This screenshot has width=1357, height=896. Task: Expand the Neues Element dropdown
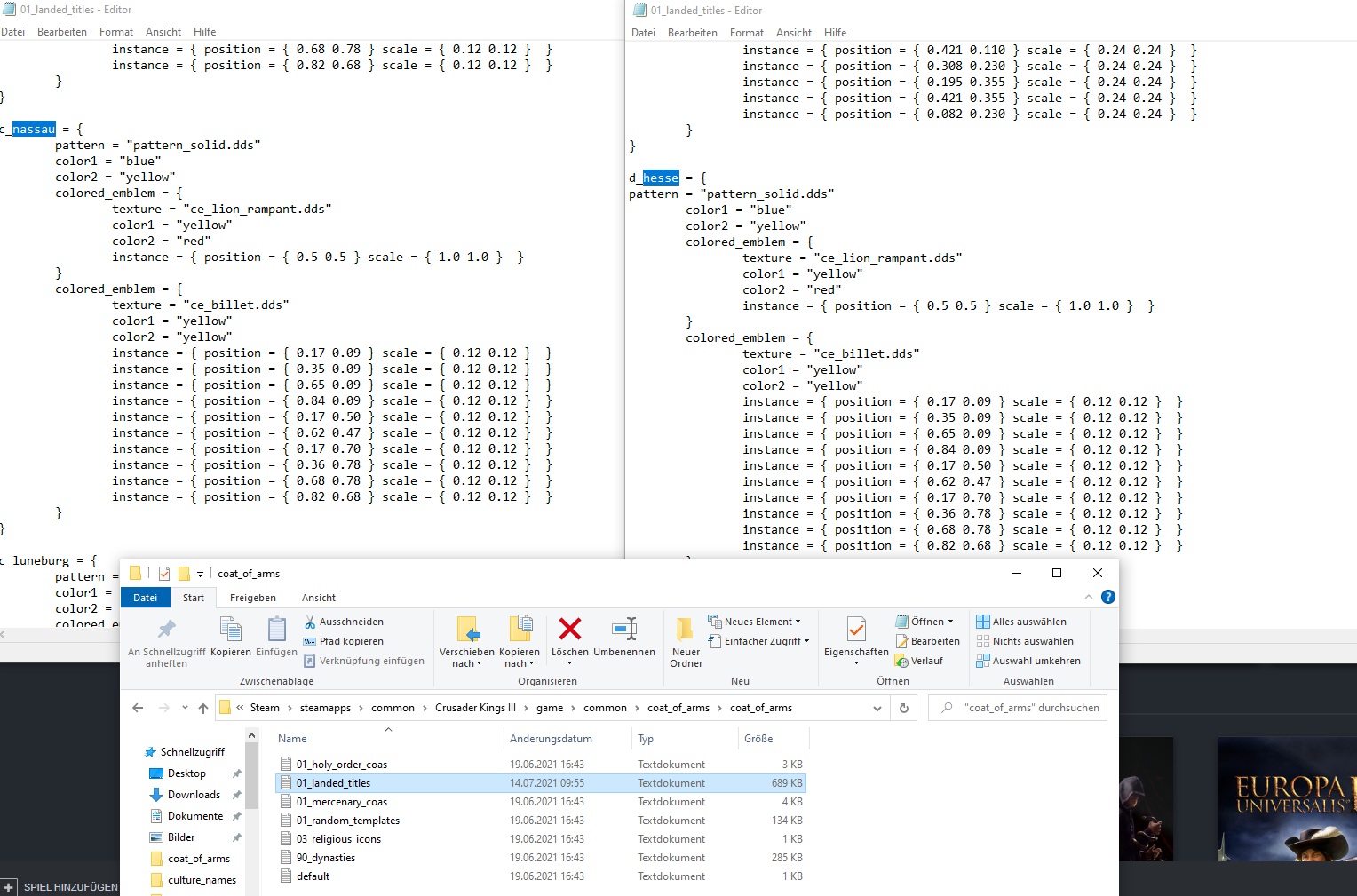click(755, 622)
